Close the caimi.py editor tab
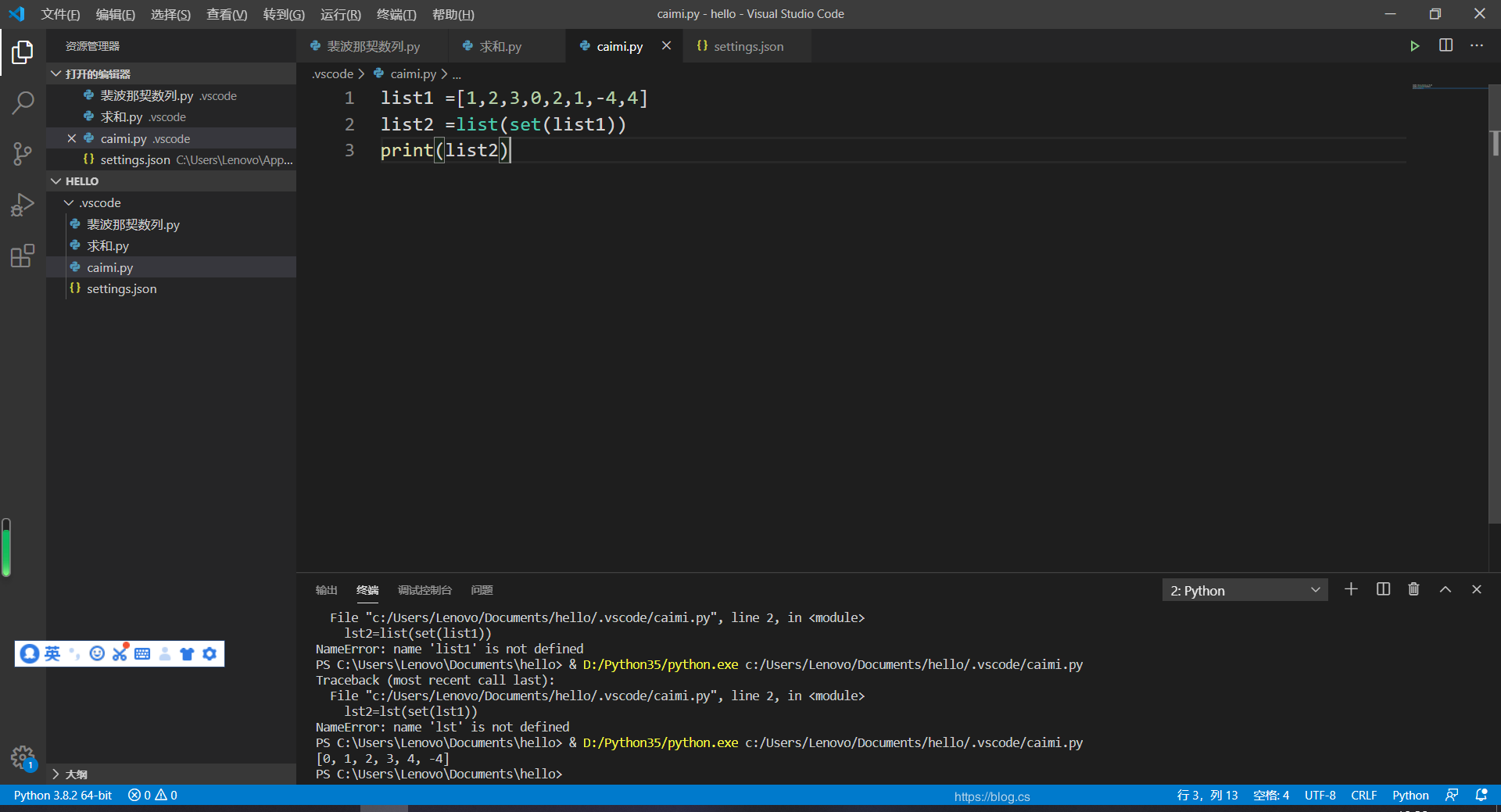 tap(666, 46)
